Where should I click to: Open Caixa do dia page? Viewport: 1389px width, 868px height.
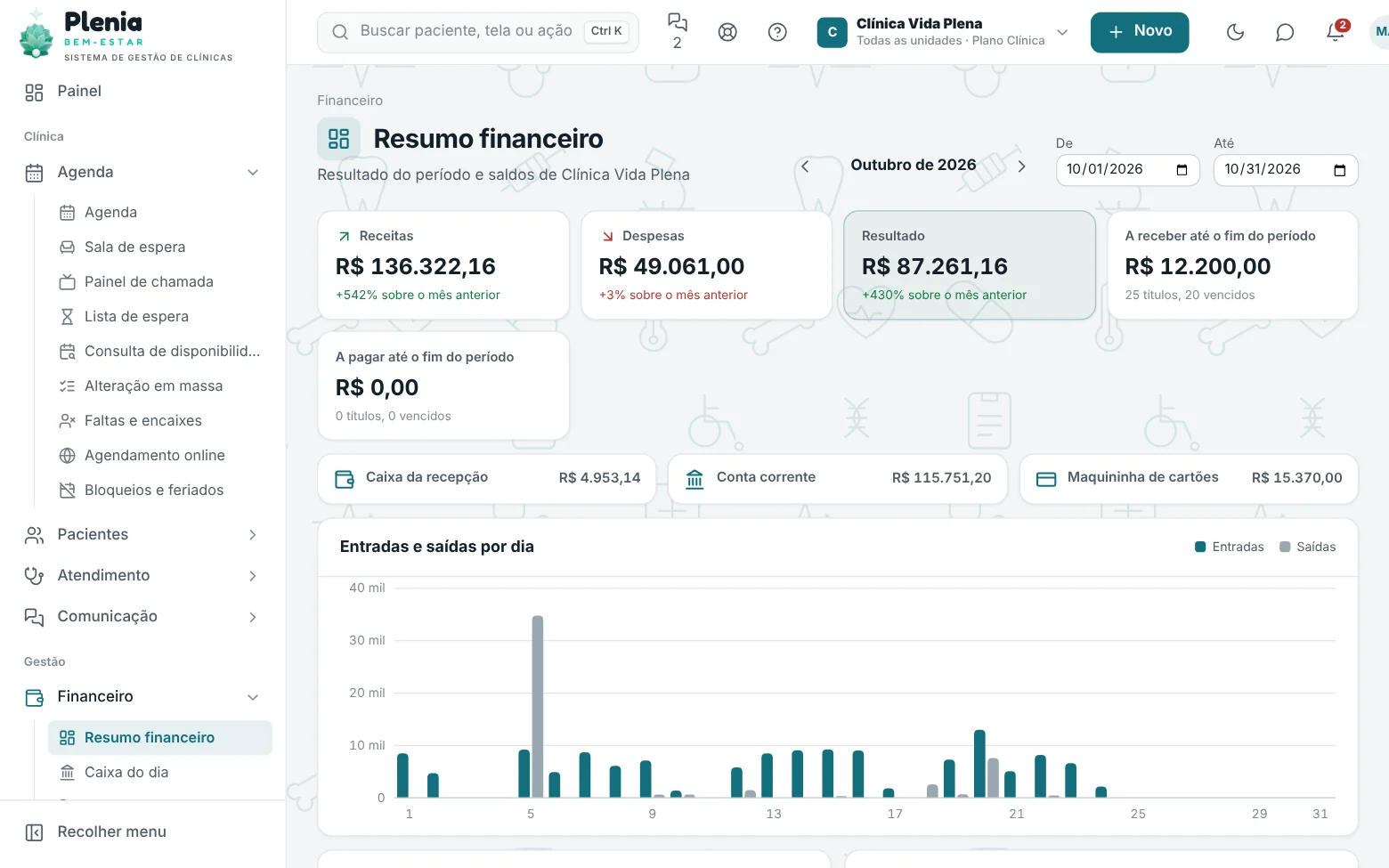pyautogui.click(x=160, y=773)
